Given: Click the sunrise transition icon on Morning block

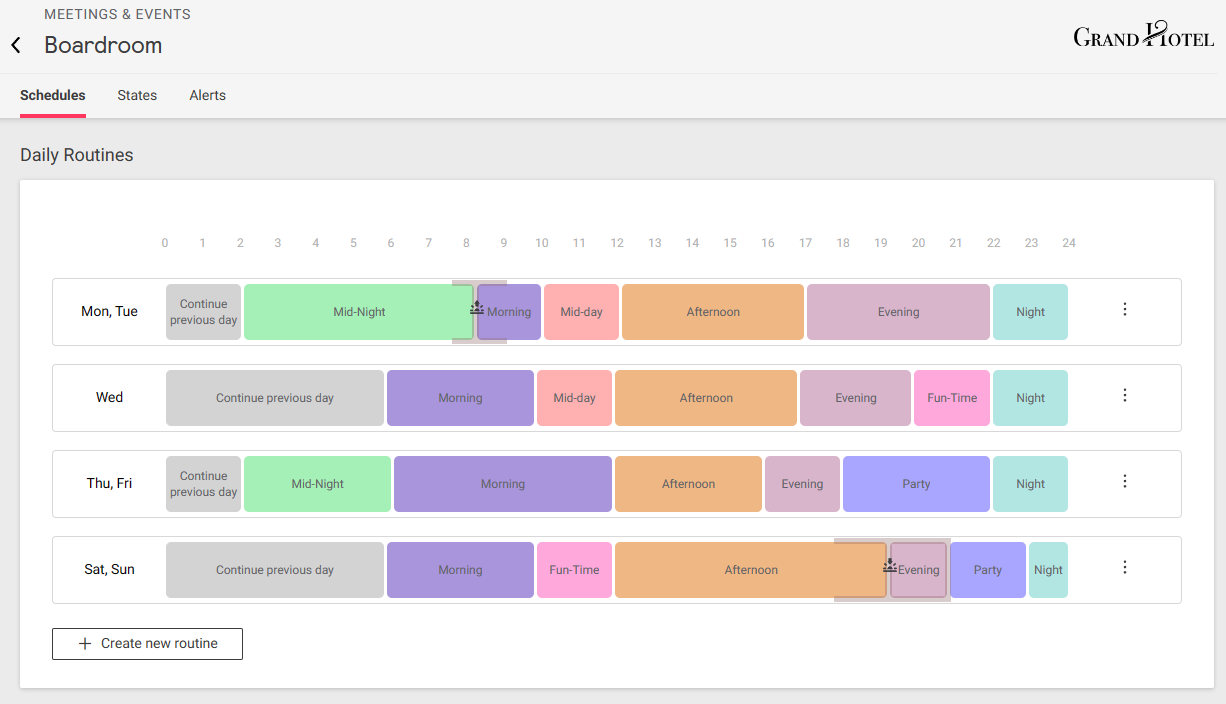Looking at the screenshot, I should pyautogui.click(x=479, y=311).
